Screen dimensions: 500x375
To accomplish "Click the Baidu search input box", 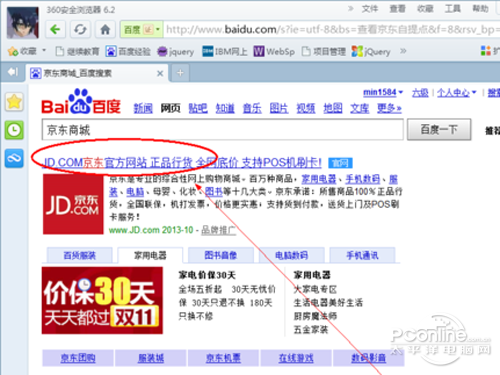I will click(223, 130).
